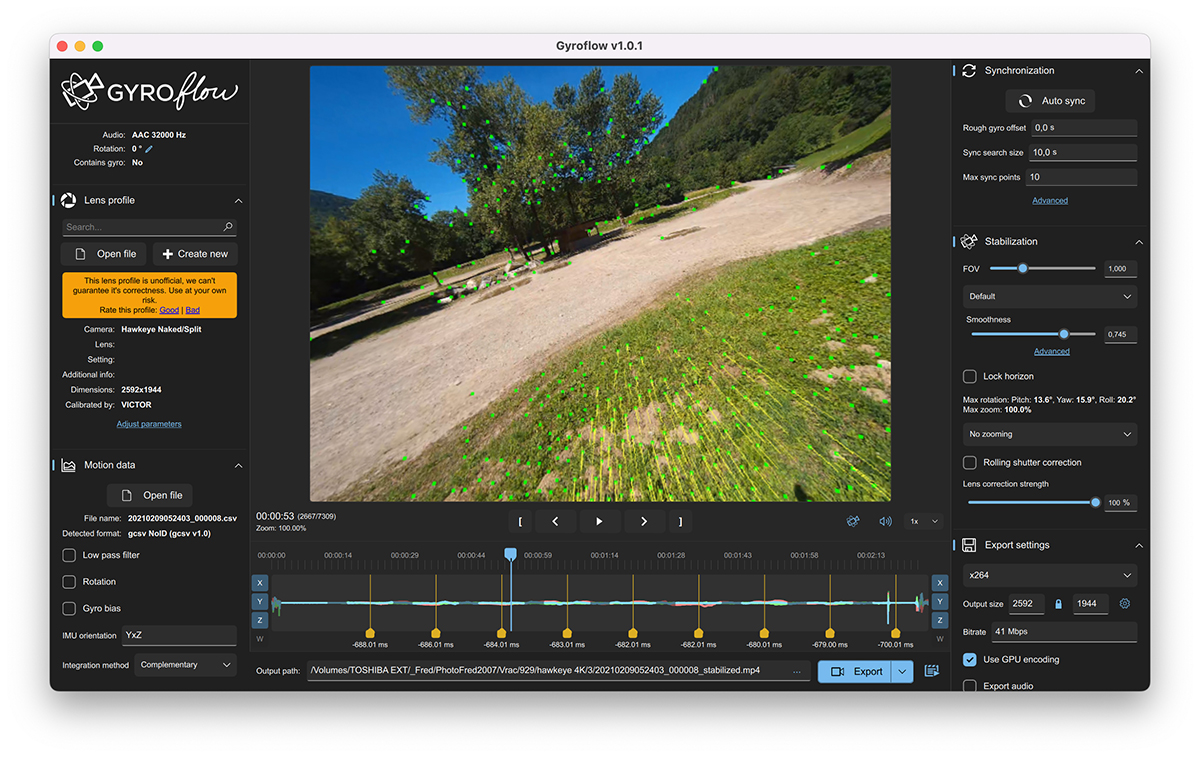This screenshot has height=757, width=1200.
Task: Collapse the Lens profile section
Action: coord(238,201)
